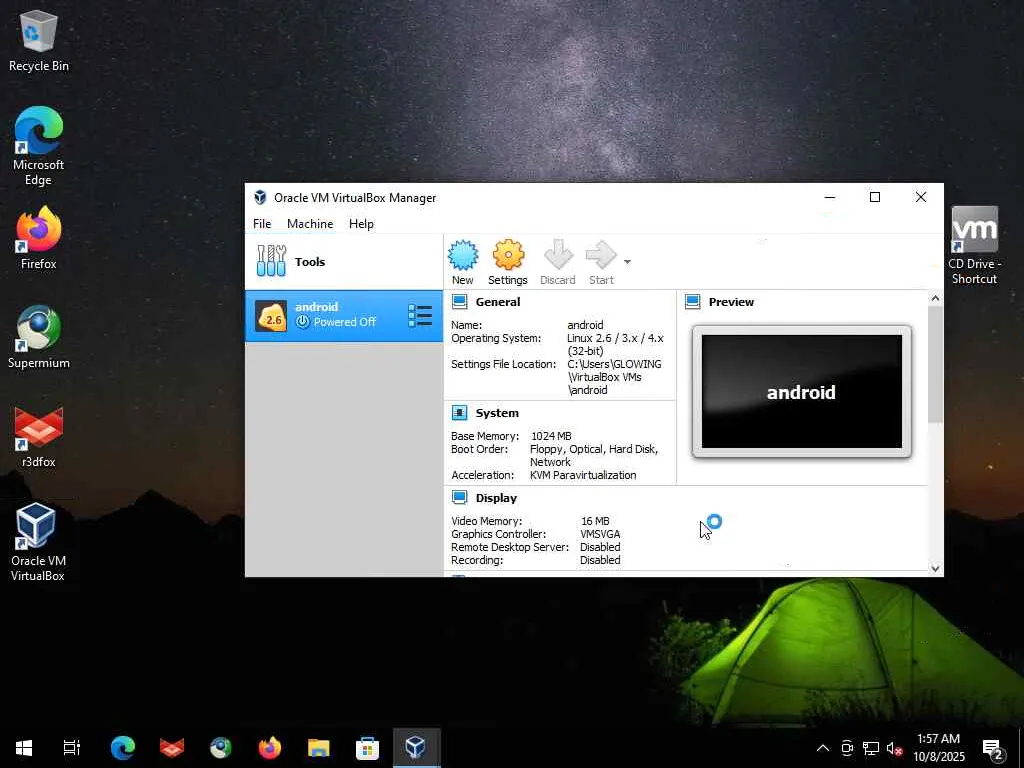The width and height of the screenshot is (1024, 768).
Task: Select the r3dfox desktop shortcut
Action: tap(39, 436)
